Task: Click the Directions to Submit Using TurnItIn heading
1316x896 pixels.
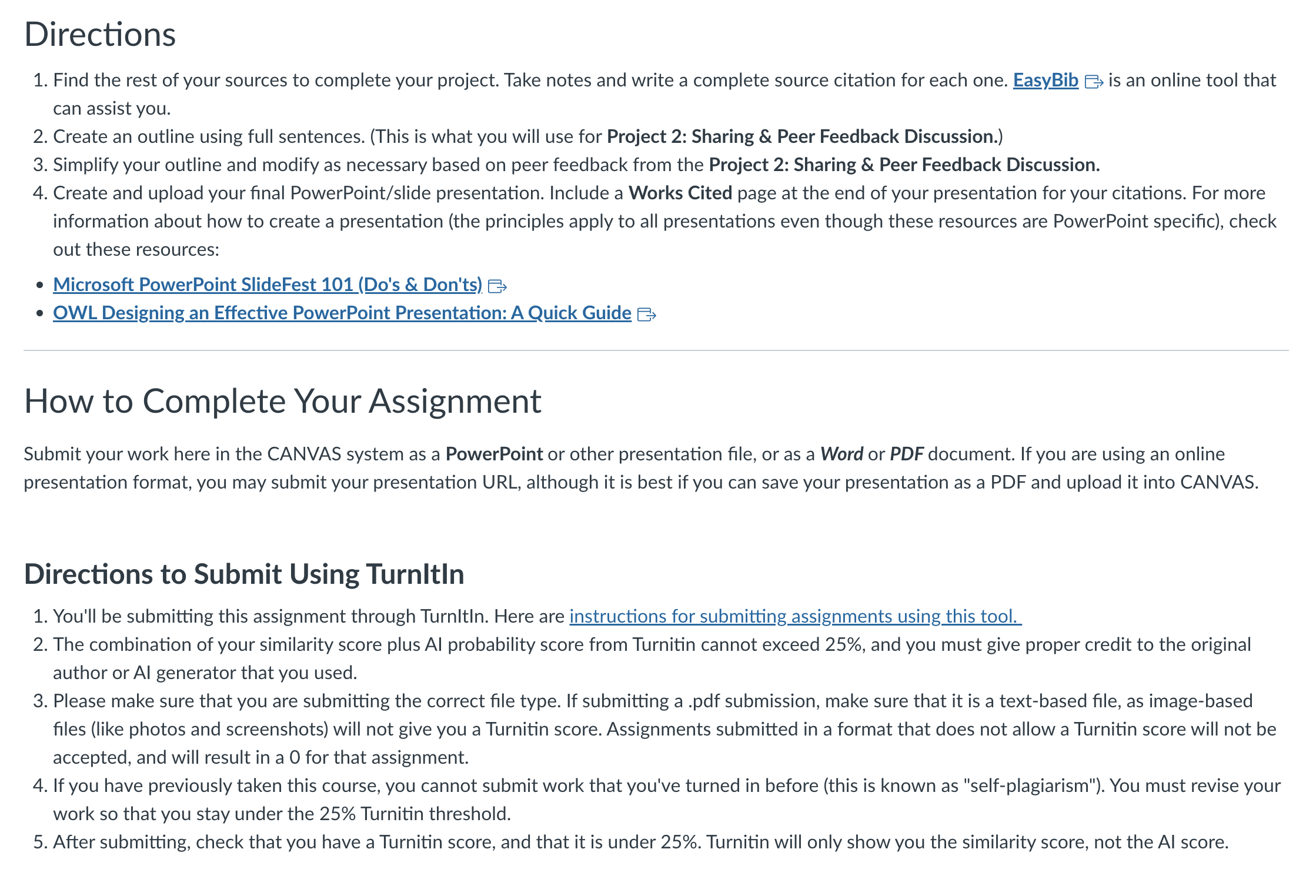Action: click(x=244, y=574)
